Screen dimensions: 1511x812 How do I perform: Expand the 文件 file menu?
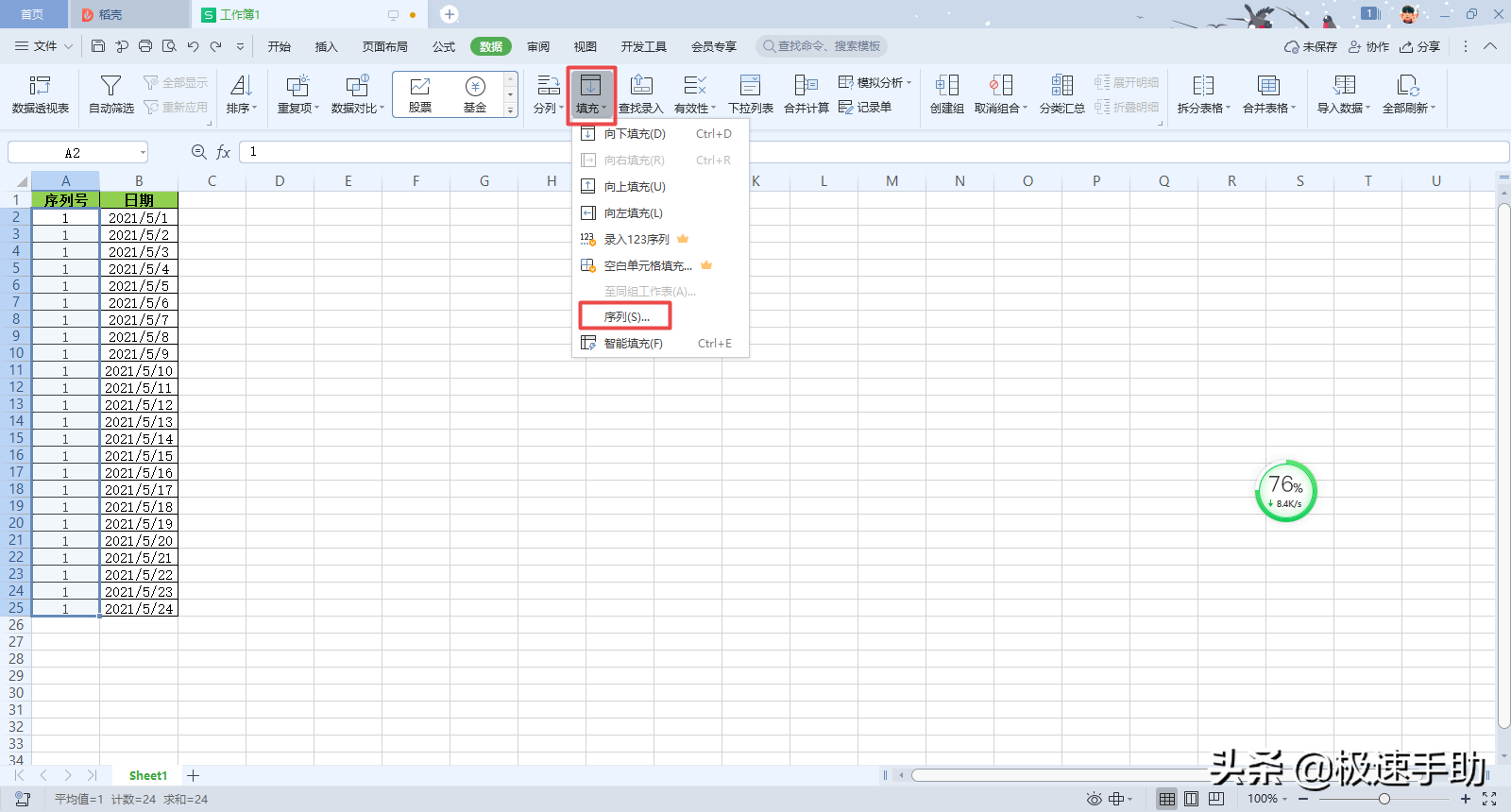click(43, 46)
